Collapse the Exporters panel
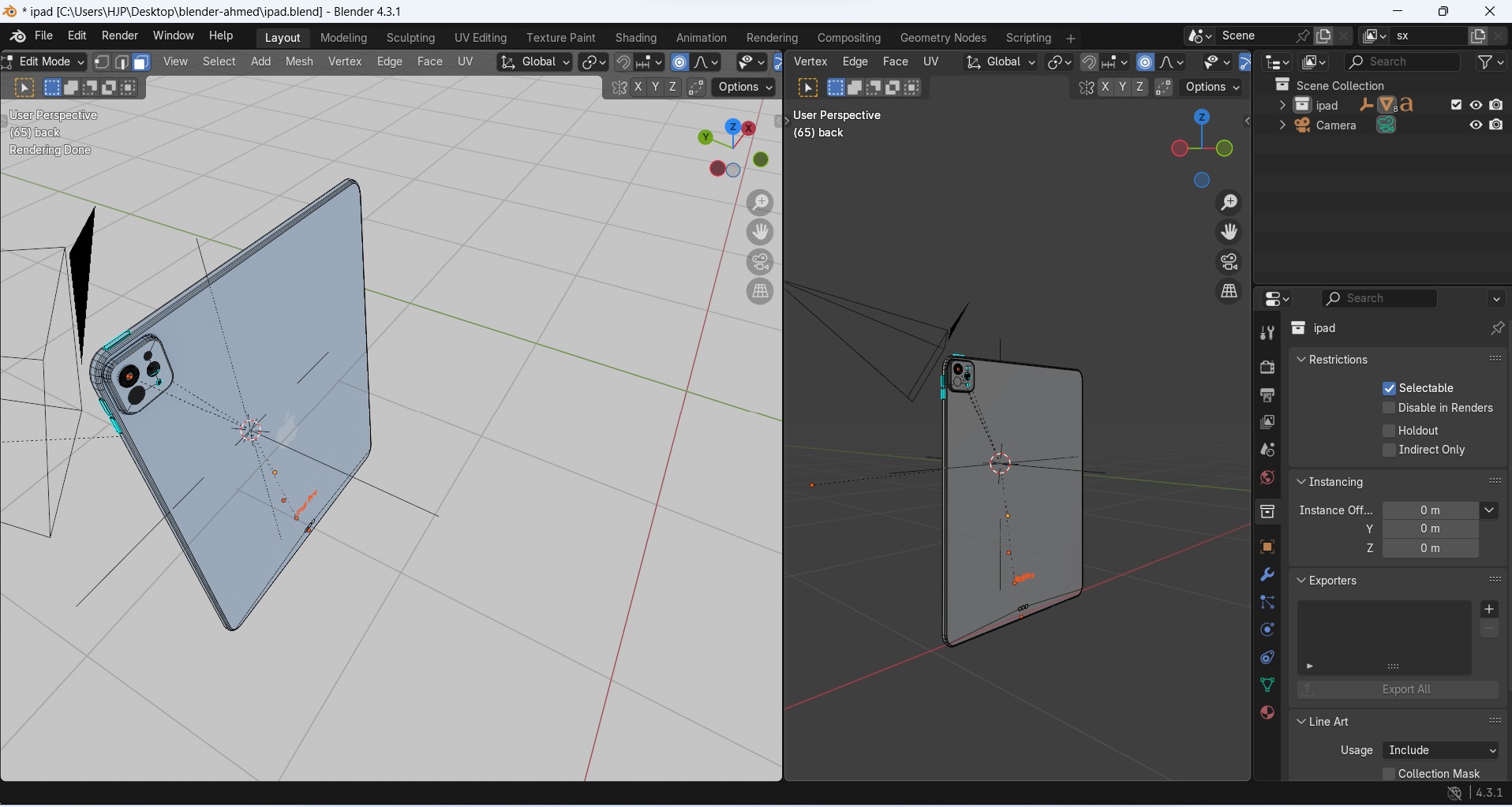 (x=1302, y=581)
